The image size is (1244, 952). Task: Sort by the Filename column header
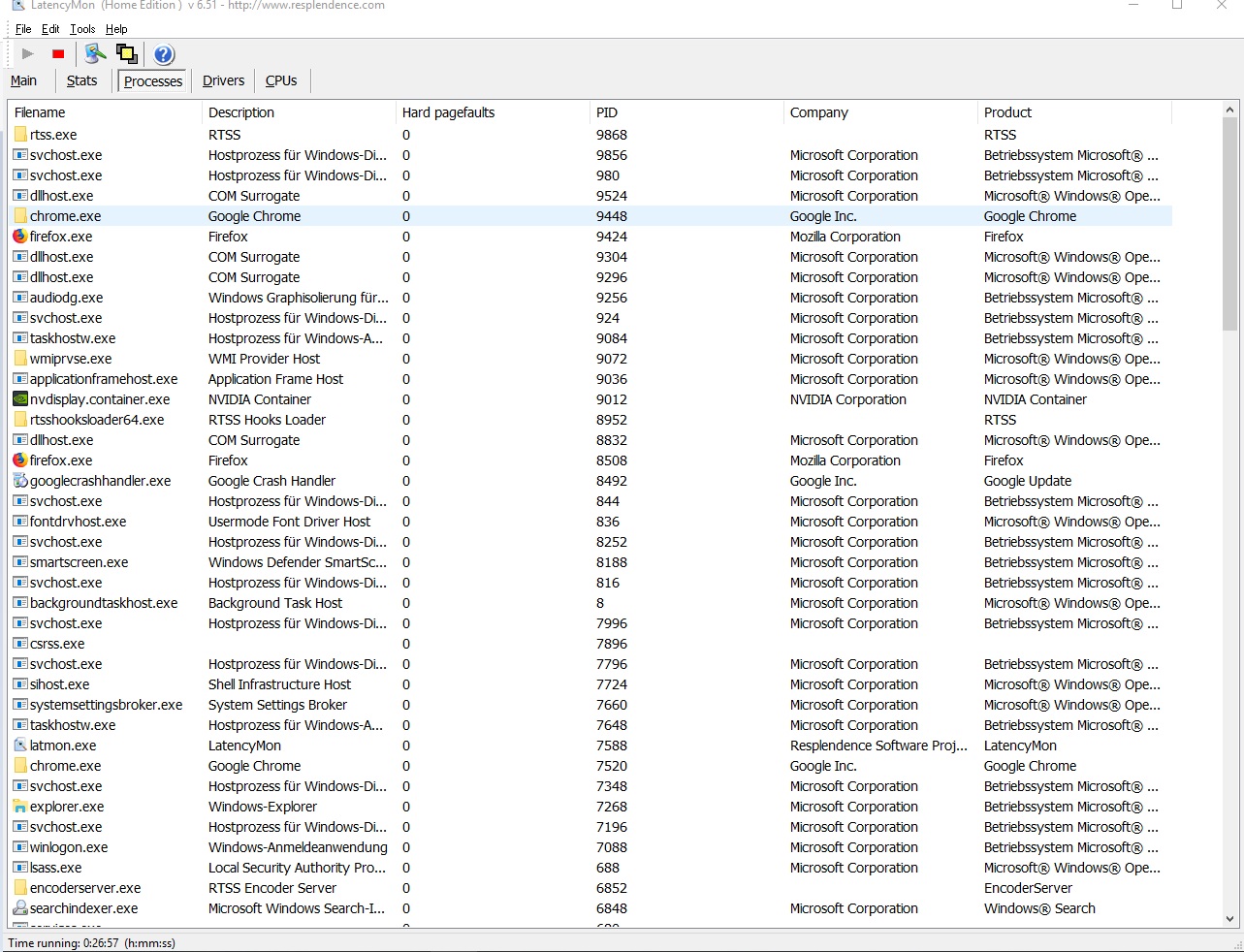tap(105, 112)
